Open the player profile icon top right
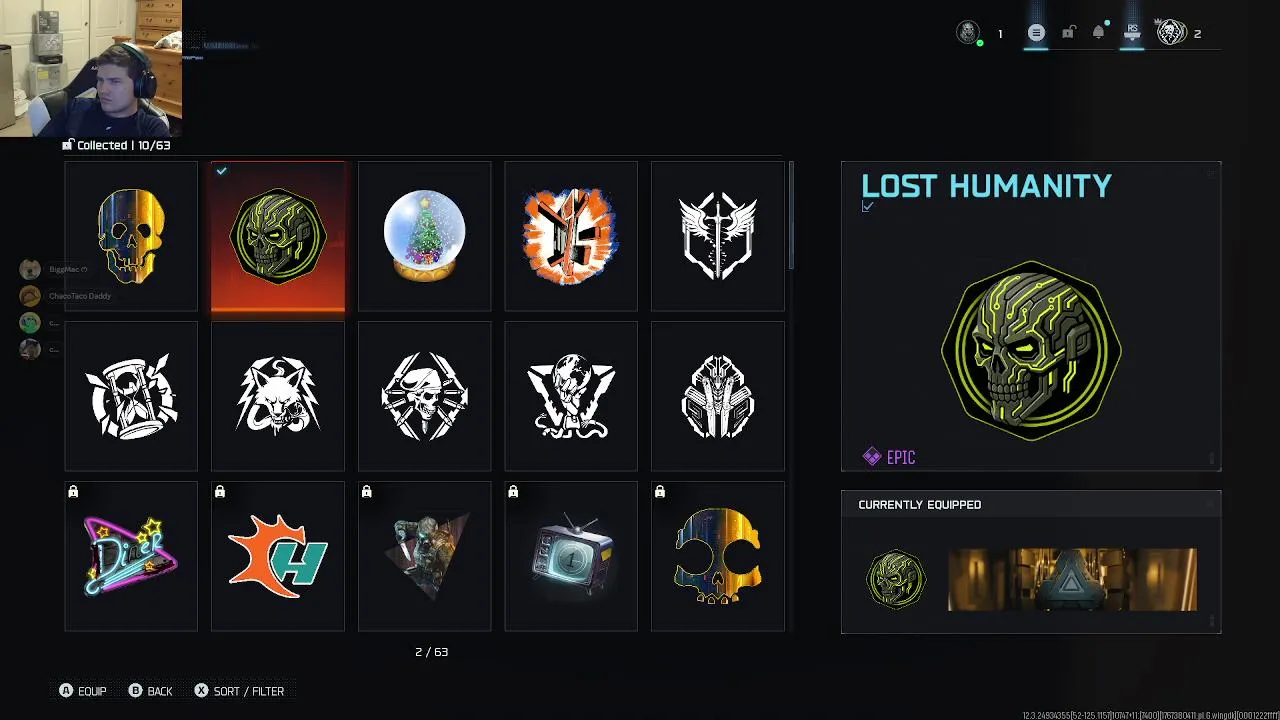Viewport: 1280px width, 720px height. [1171, 33]
